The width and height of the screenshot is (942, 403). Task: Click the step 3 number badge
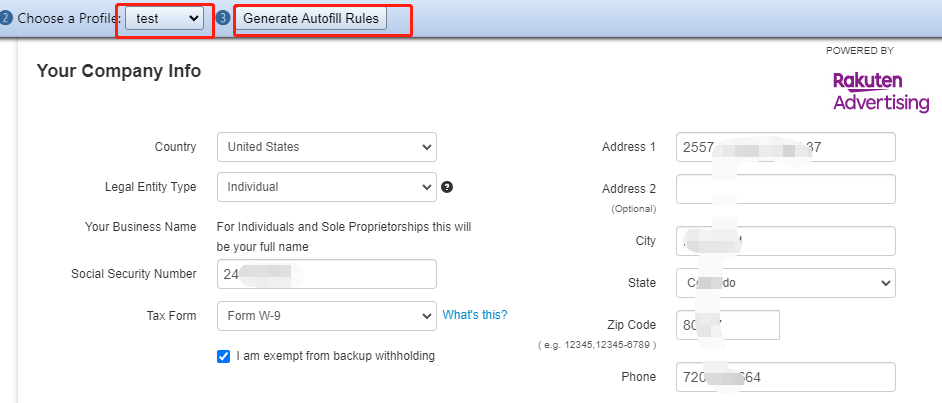(223, 18)
